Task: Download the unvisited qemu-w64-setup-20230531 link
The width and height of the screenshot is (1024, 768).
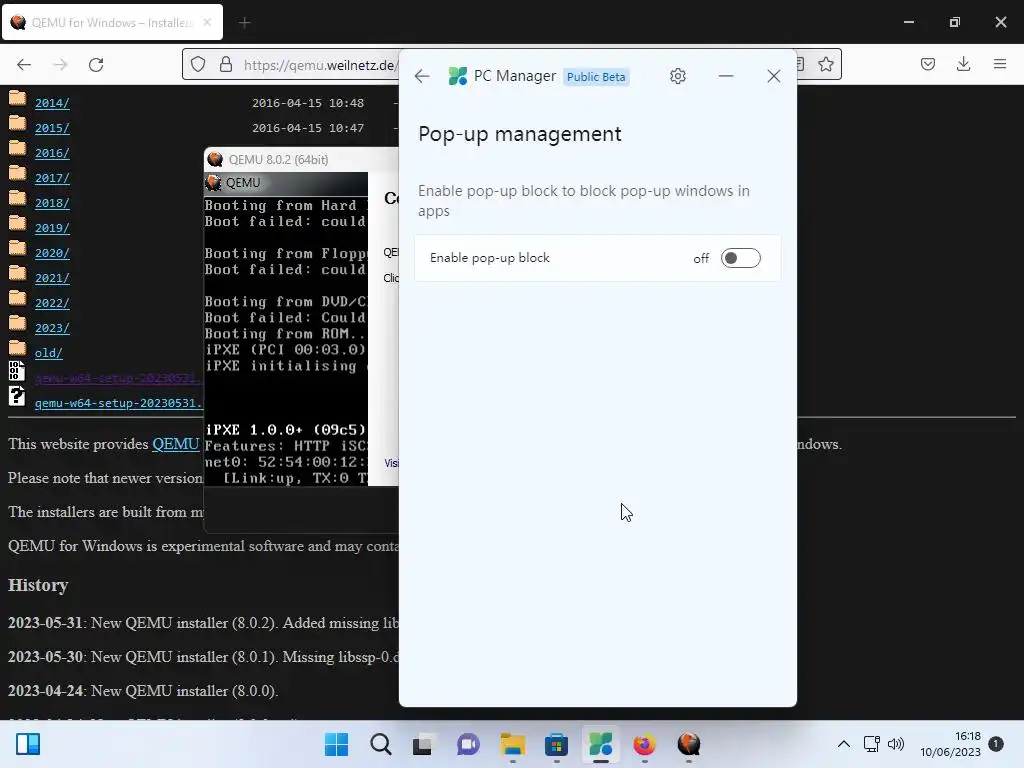Action: [119, 403]
